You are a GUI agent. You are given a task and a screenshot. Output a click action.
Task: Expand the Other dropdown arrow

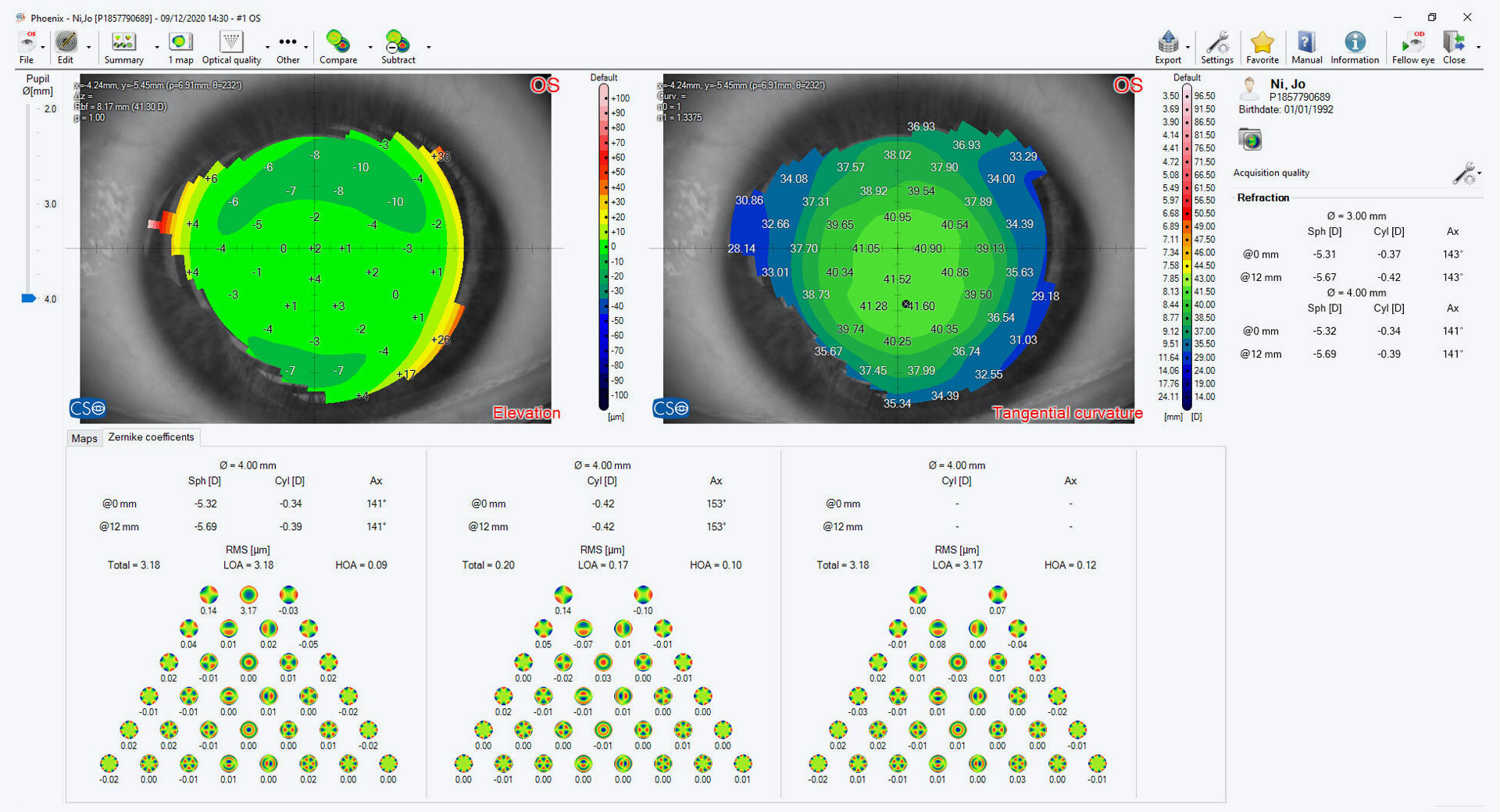[x=305, y=47]
